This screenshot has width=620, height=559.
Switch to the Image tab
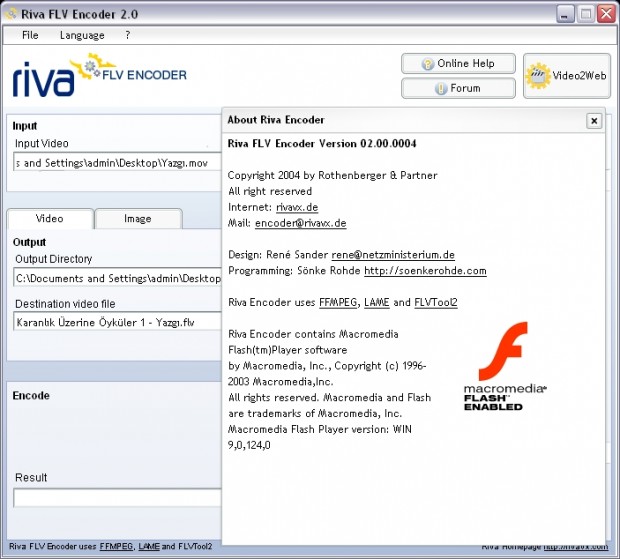[x=138, y=219]
